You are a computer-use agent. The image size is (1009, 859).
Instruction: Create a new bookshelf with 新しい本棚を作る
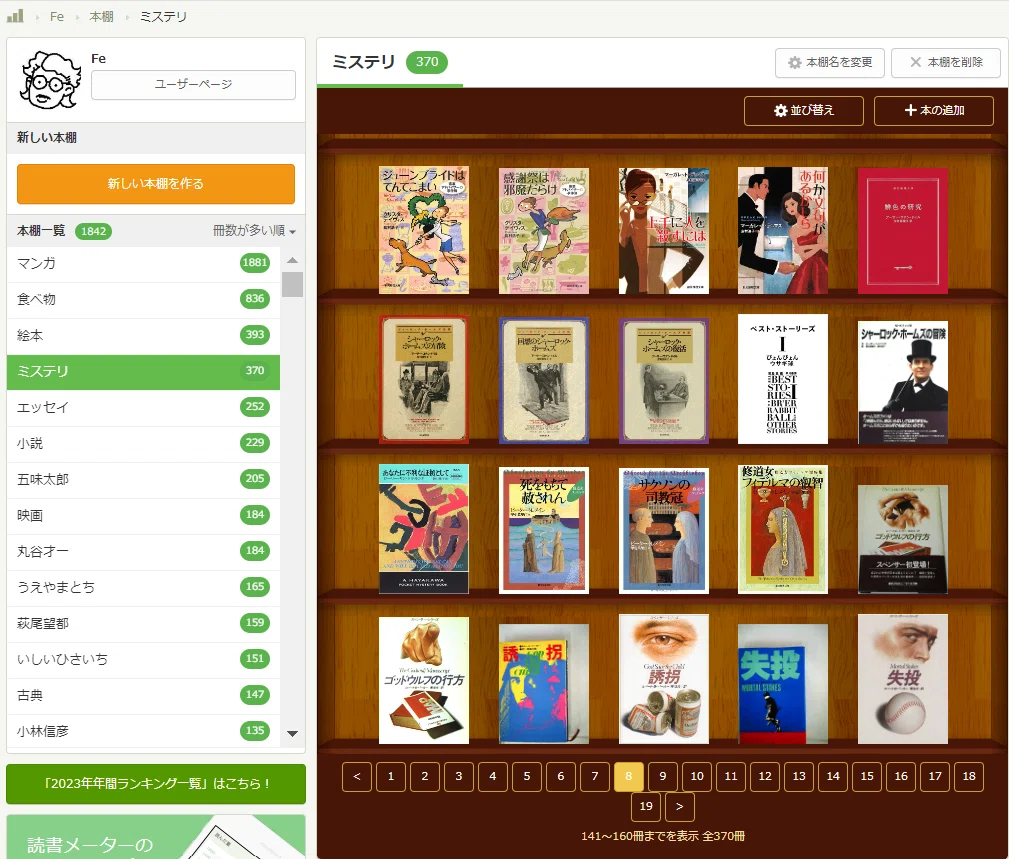[156, 184]
